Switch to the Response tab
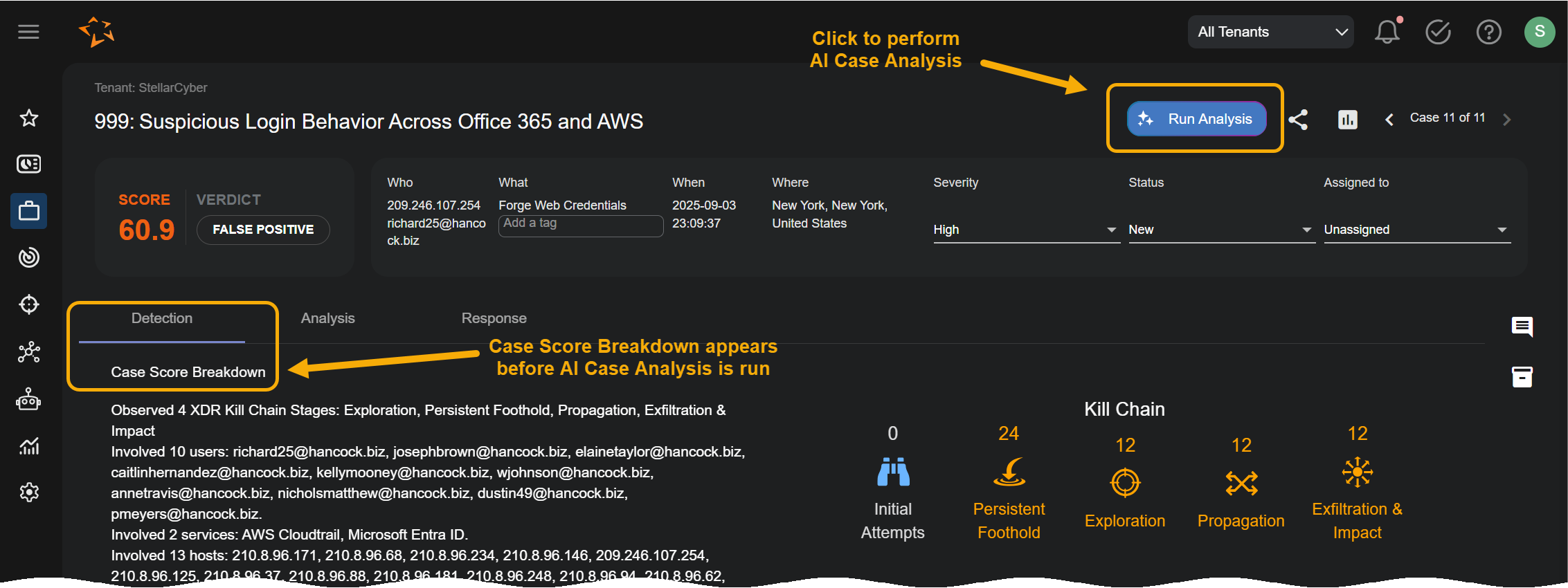The image size is (1568, 588). click(494, 318)
